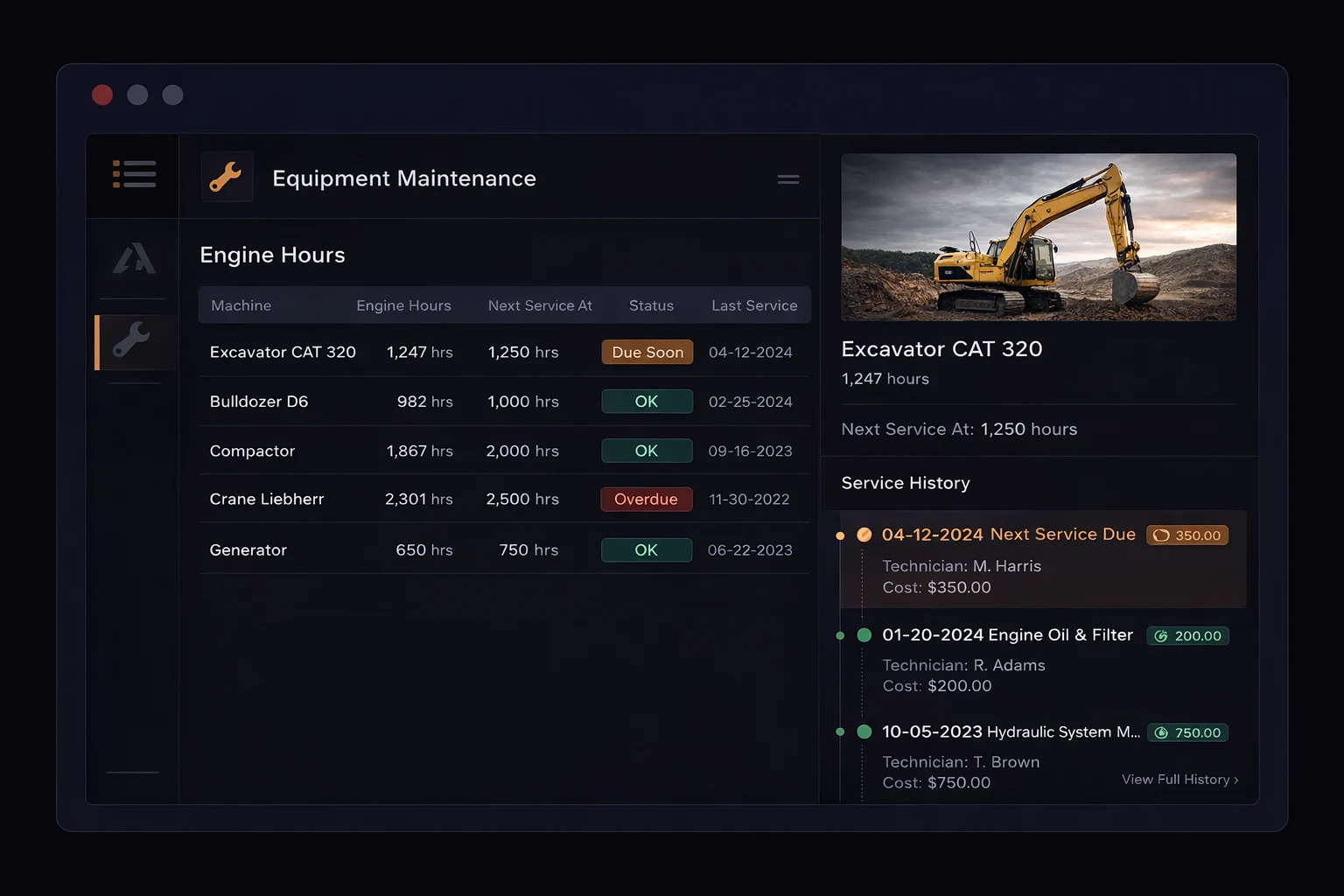Screen dimensions: 1344x896
Task: Click the green timeline marker for 01-20-2024
Action: tap(864, 635)
